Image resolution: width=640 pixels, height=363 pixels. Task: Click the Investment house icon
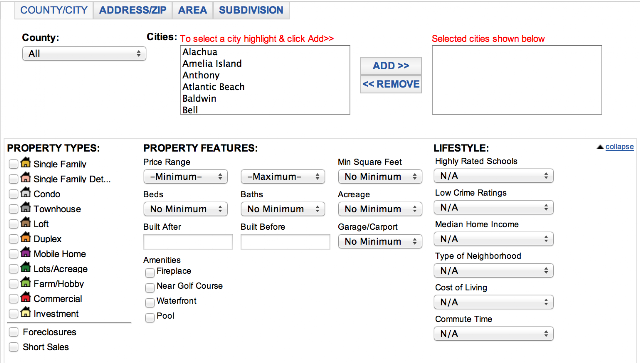tap(26, 312)
